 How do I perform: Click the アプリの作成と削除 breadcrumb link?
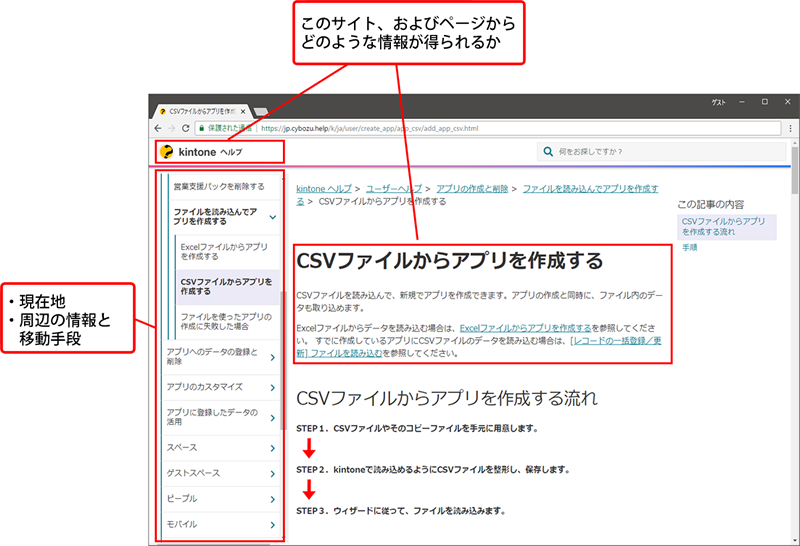pyautogui.click(x=472, y=189)
